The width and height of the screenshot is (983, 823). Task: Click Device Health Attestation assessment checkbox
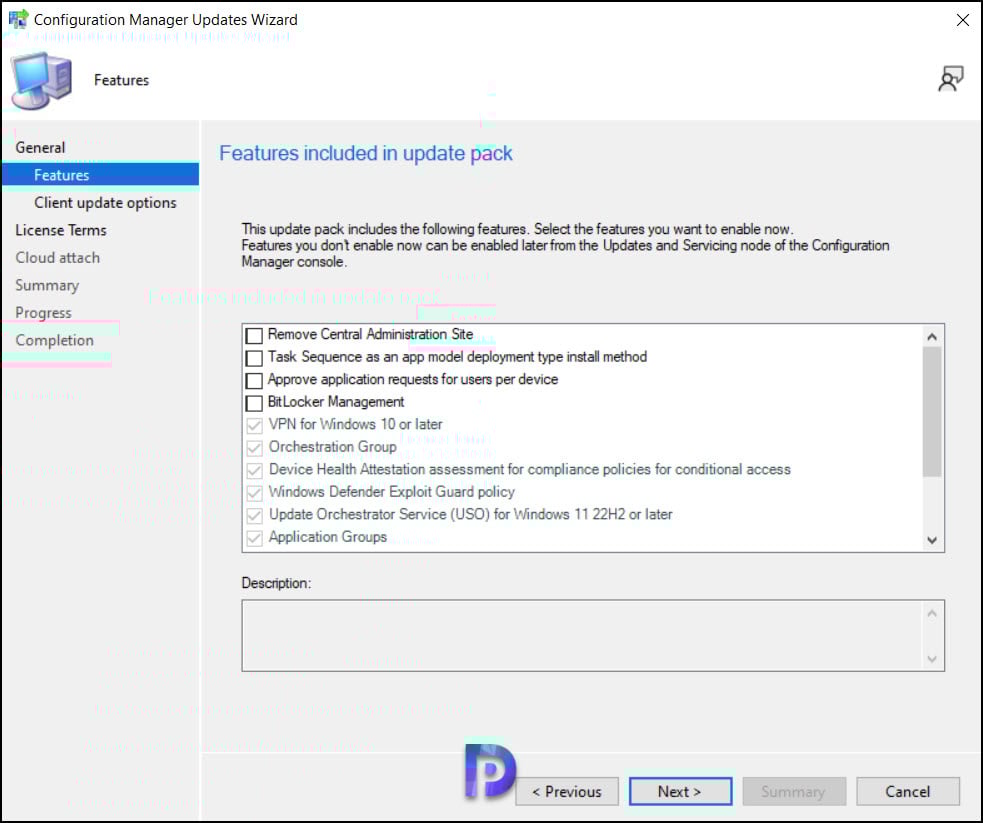(x=254, y=471)
